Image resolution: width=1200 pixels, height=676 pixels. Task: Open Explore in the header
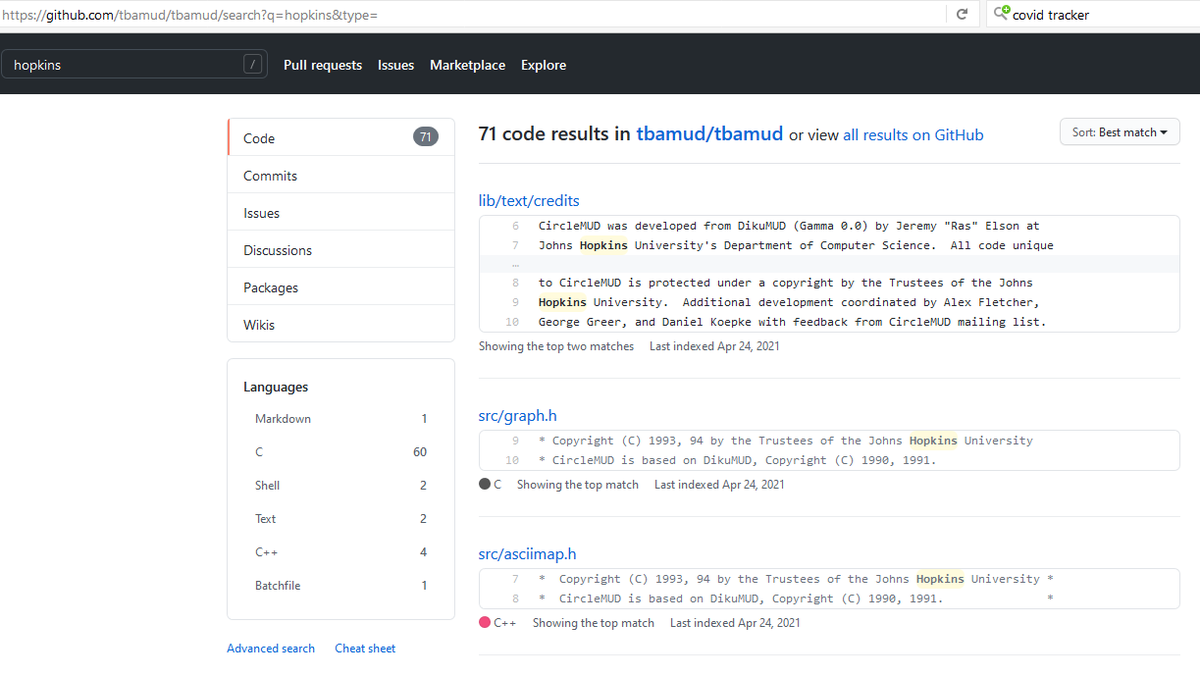coord(543,65)
